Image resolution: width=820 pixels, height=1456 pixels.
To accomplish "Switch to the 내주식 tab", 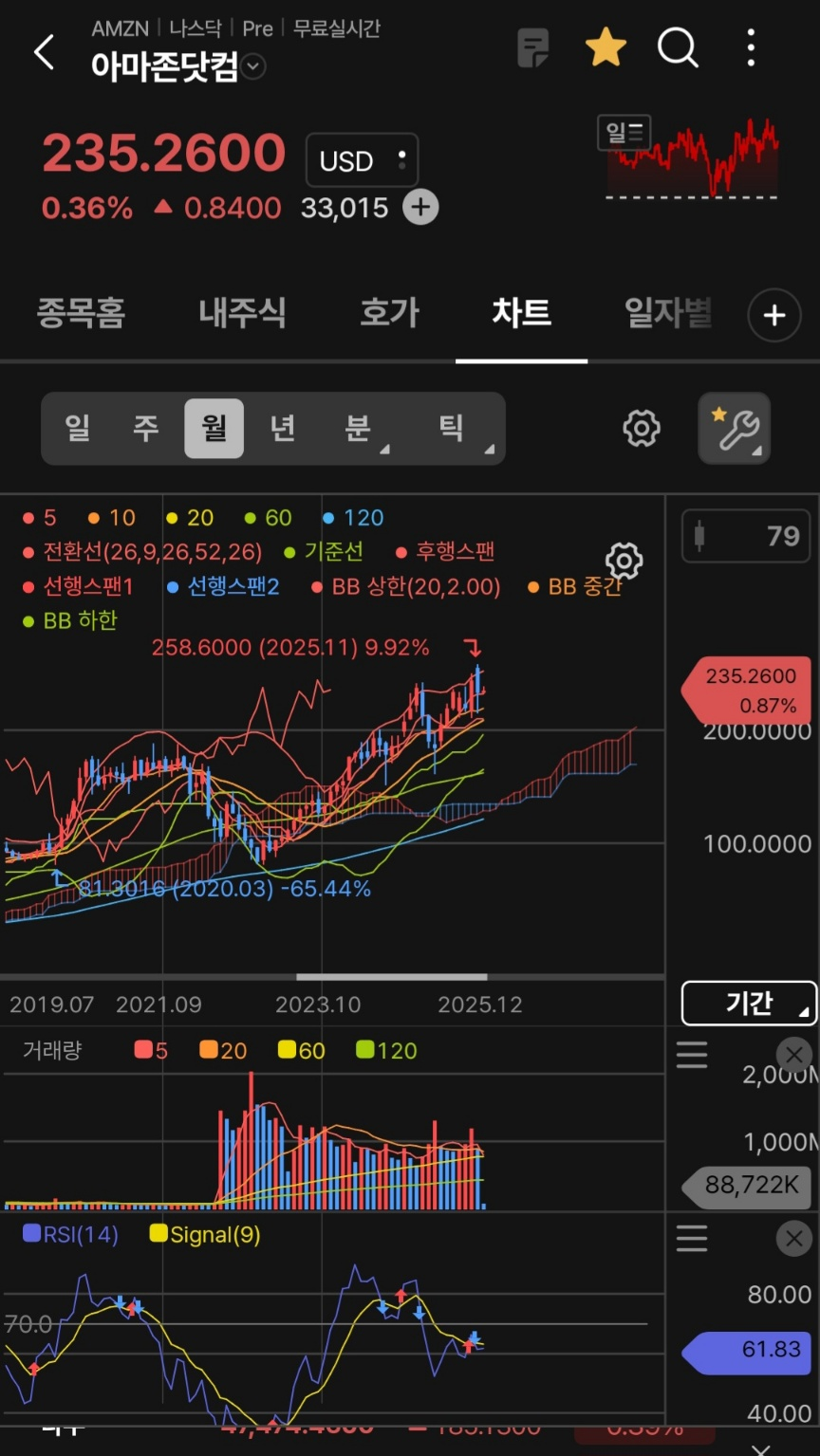I will pyautogui.click(x=243, y=312).
